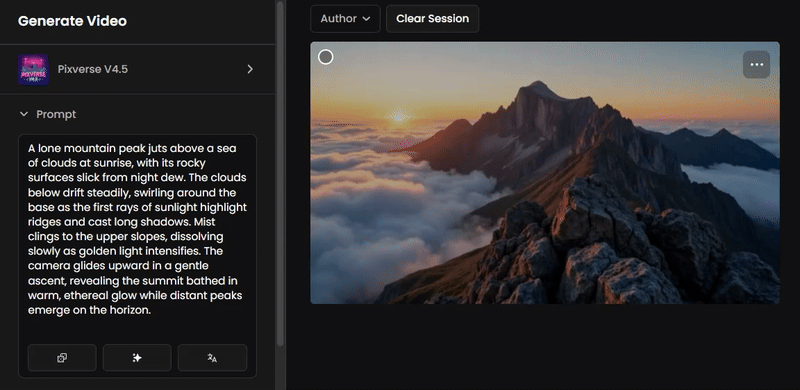
Task: Click the sparkle enhance prompt icon
Action: coord(137,358)
